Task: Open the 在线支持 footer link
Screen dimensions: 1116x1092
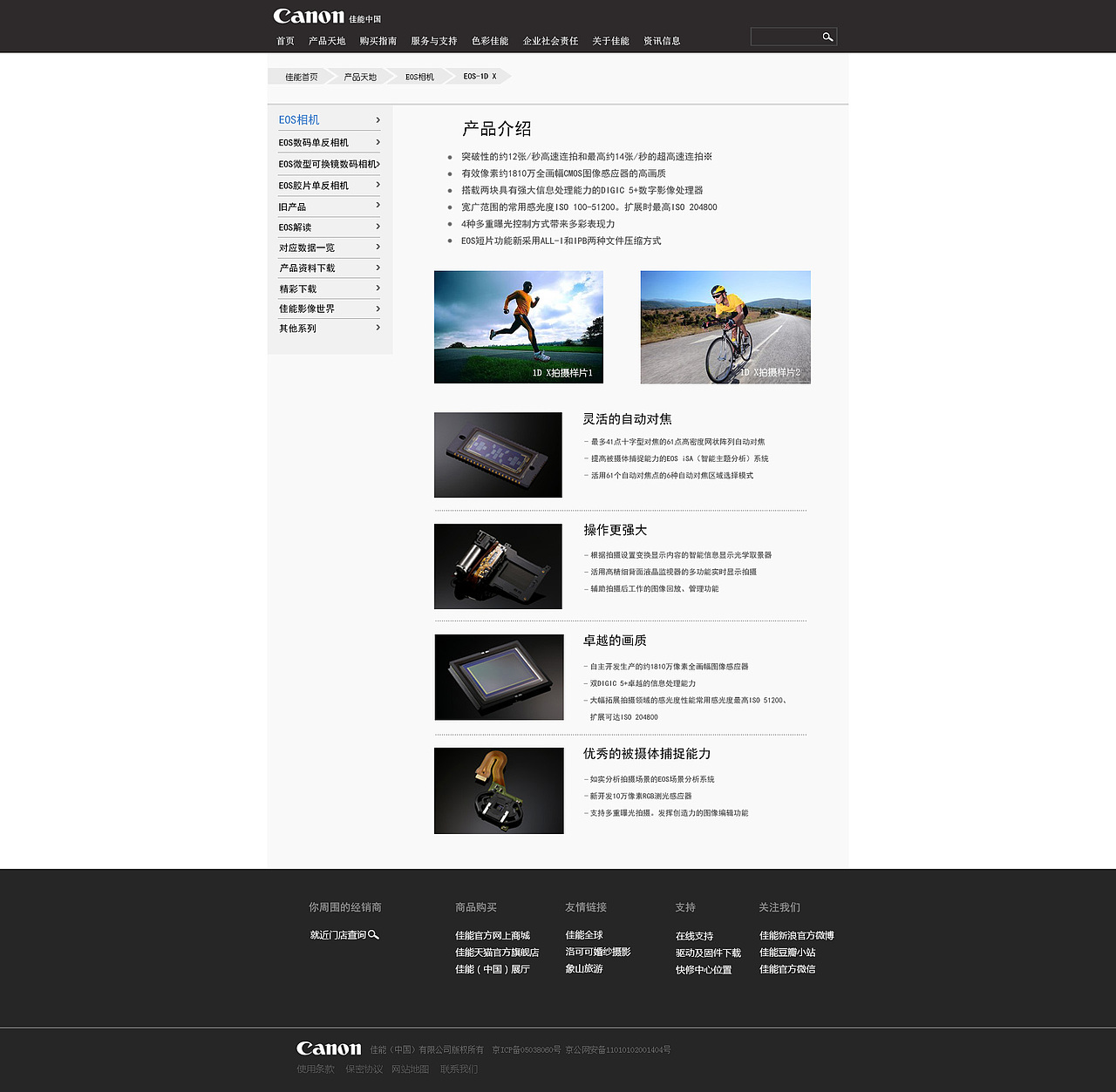Action: 694,936
